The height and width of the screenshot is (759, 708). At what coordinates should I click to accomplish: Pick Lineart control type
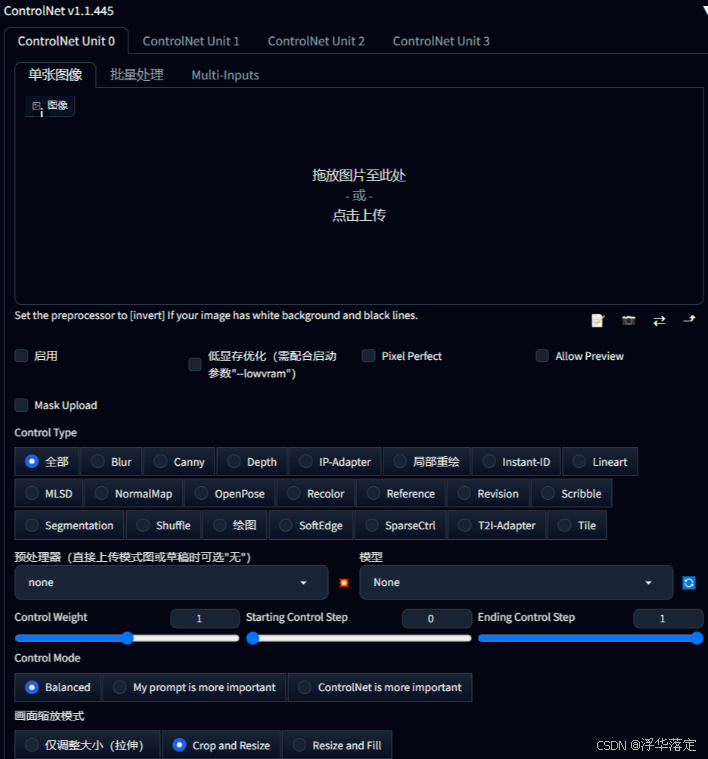coord(600,462)
